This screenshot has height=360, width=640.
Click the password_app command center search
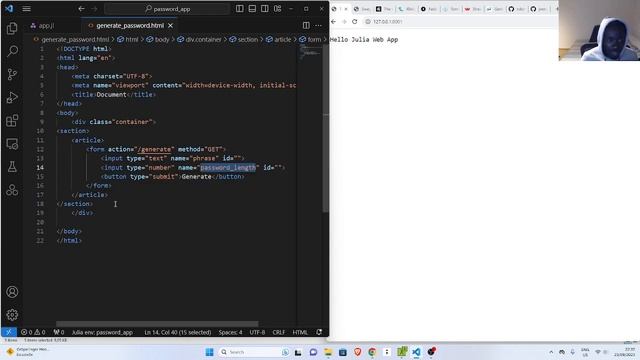click(167, 9)
